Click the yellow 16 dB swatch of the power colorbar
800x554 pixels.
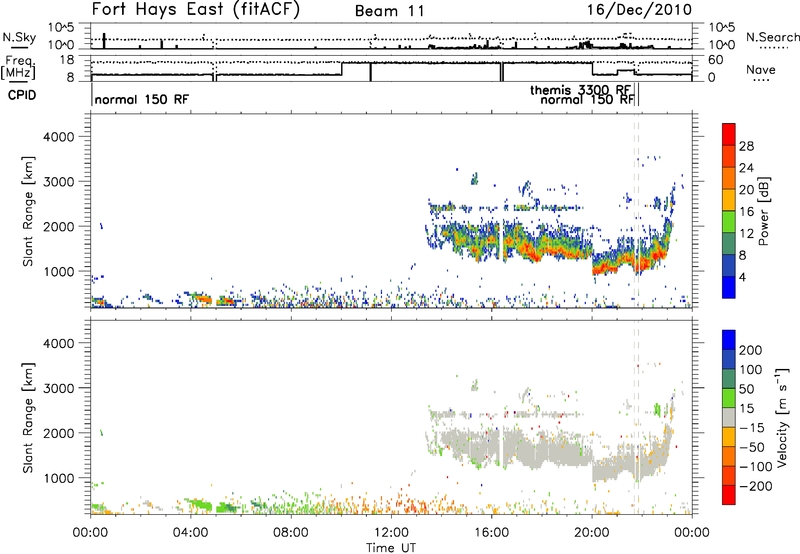point(729,199)
